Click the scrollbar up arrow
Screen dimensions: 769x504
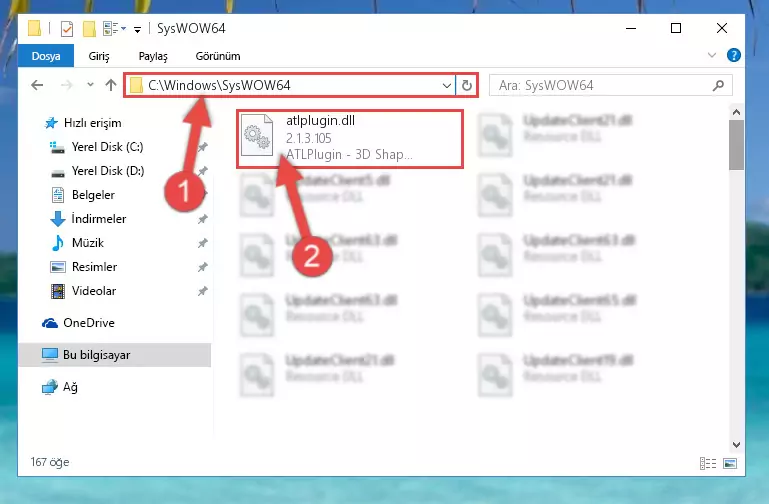(x=736, y=112)
